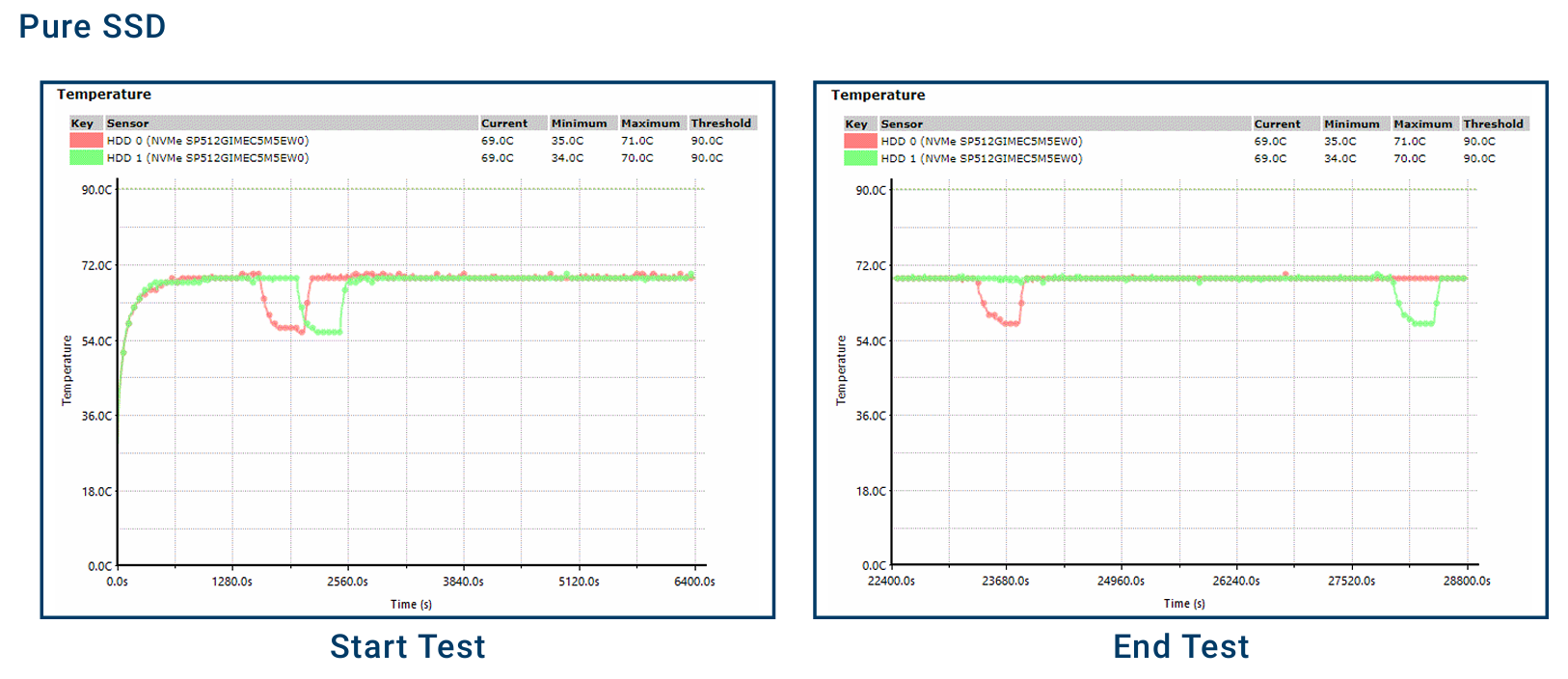Click the Start Test caption

(x=407, y=647)
